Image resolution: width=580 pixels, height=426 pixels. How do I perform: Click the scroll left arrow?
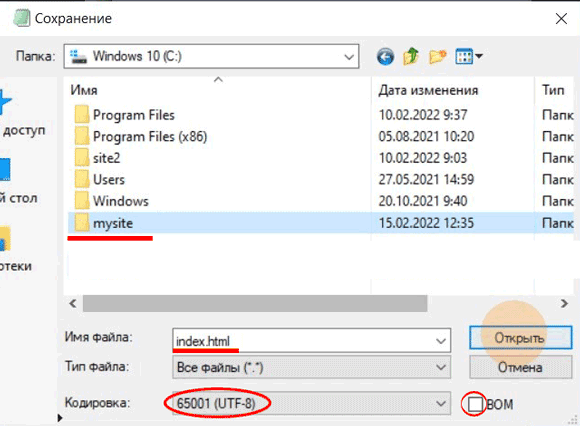(x=73, y=304)
